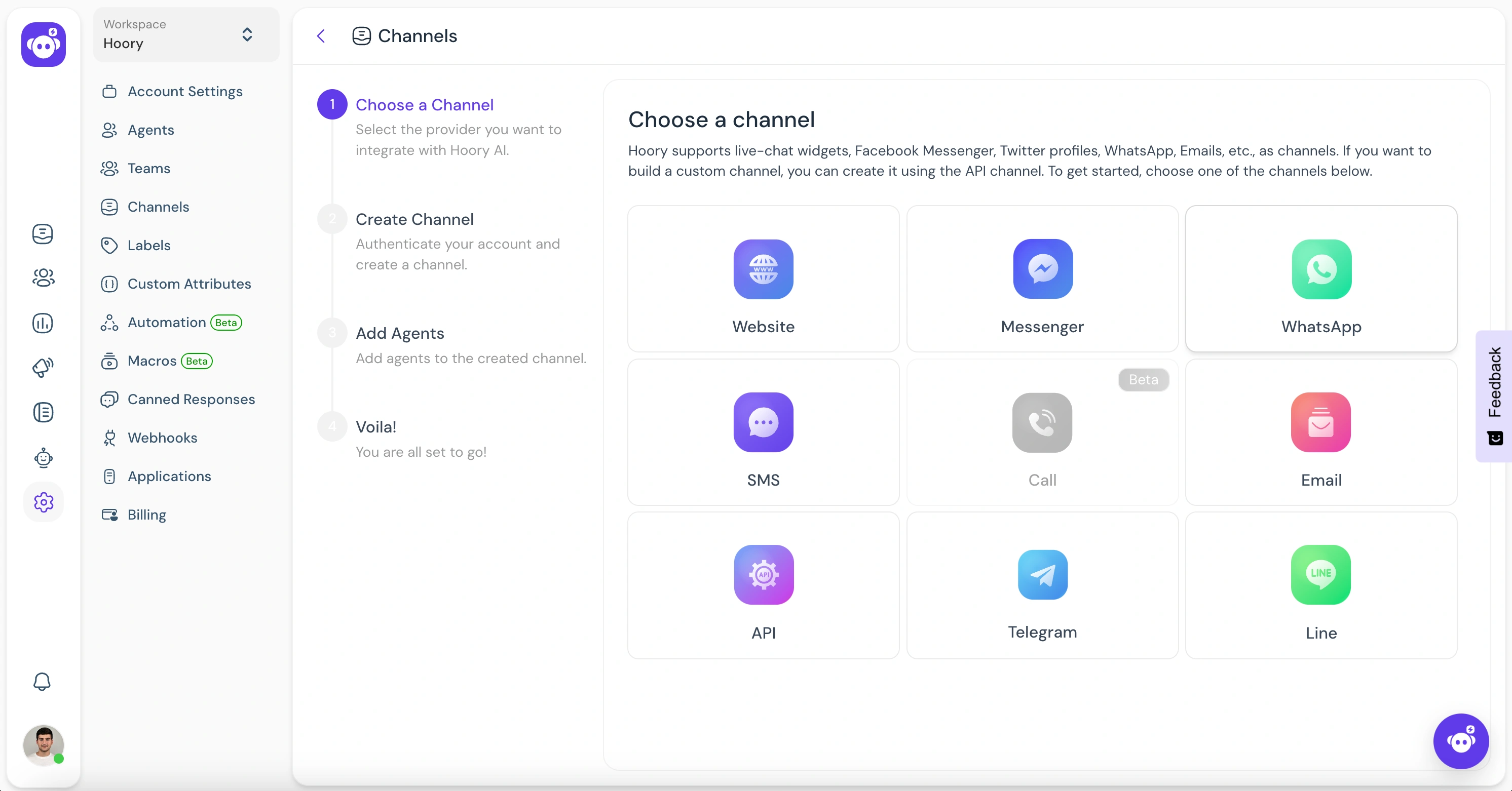This screenshot has width=1512, height=791.
Task: Select the Website channel icon
Action: [762, 268]
